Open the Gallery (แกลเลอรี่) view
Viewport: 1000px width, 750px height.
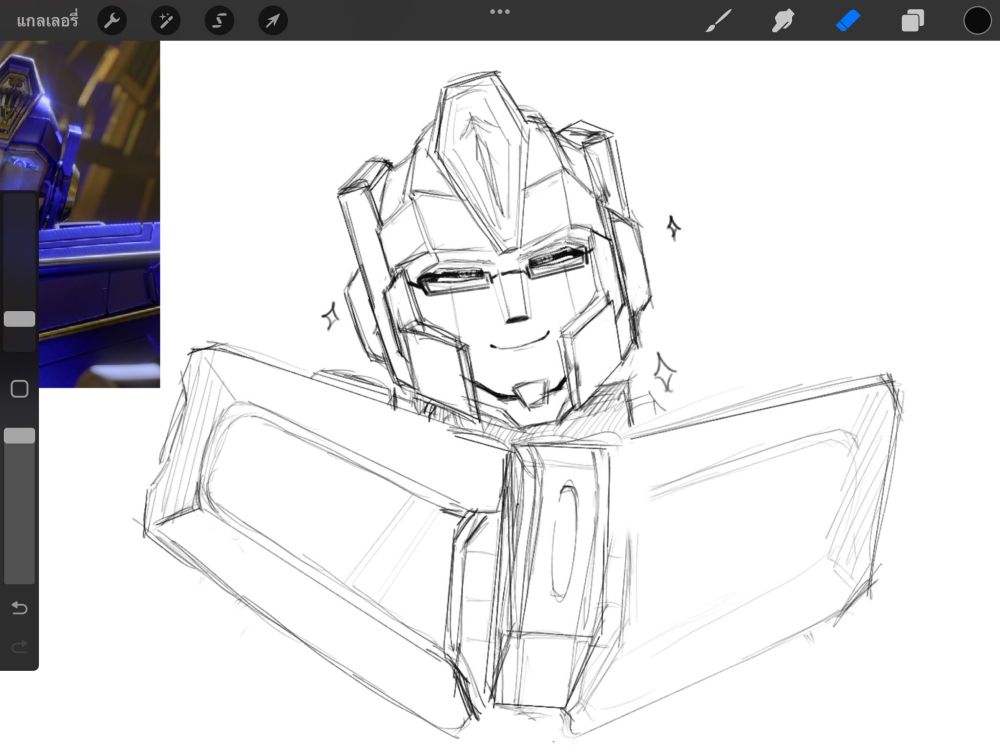click(47, 20)
